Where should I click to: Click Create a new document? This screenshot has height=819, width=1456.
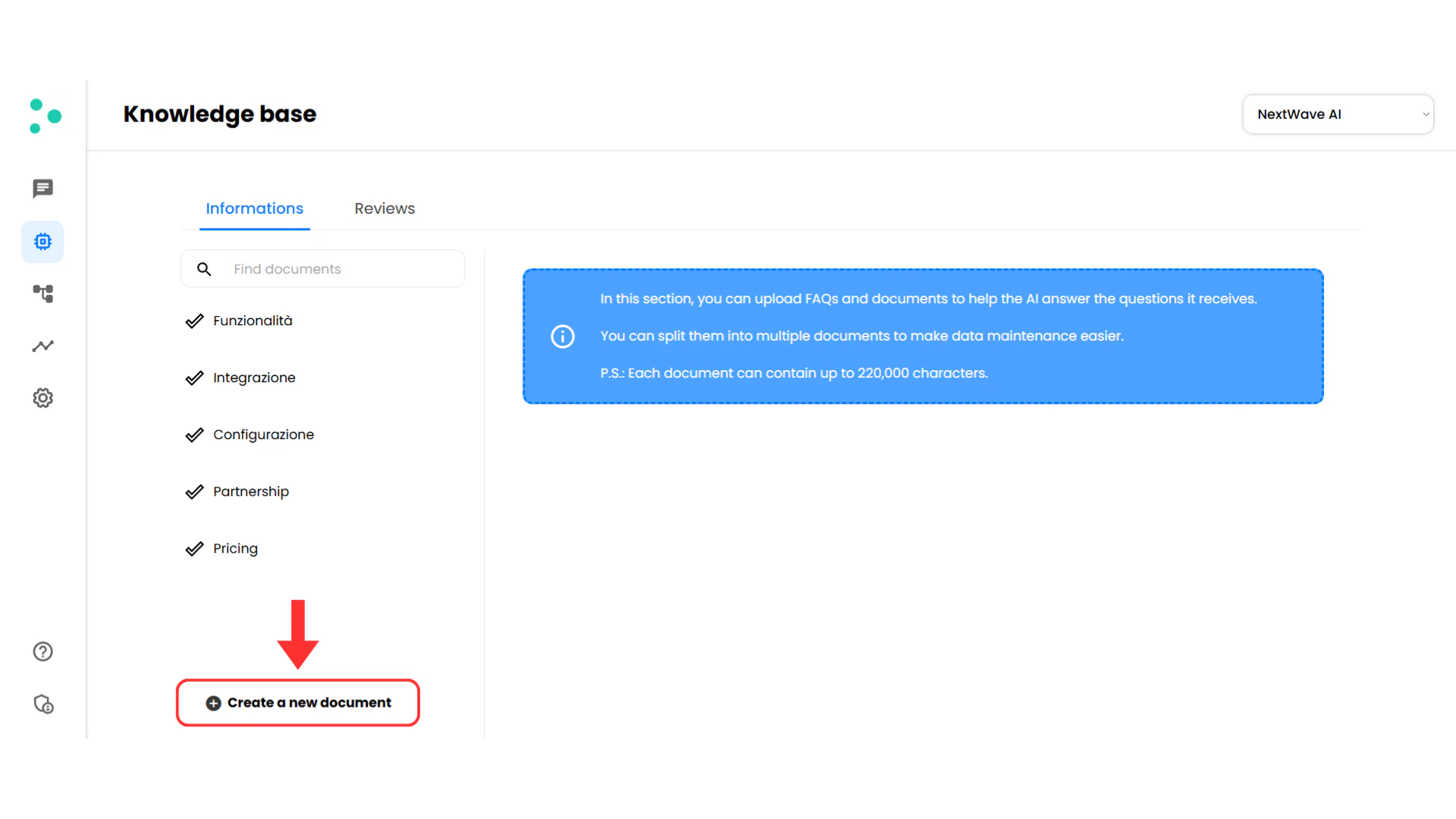[x=297, y=702]
